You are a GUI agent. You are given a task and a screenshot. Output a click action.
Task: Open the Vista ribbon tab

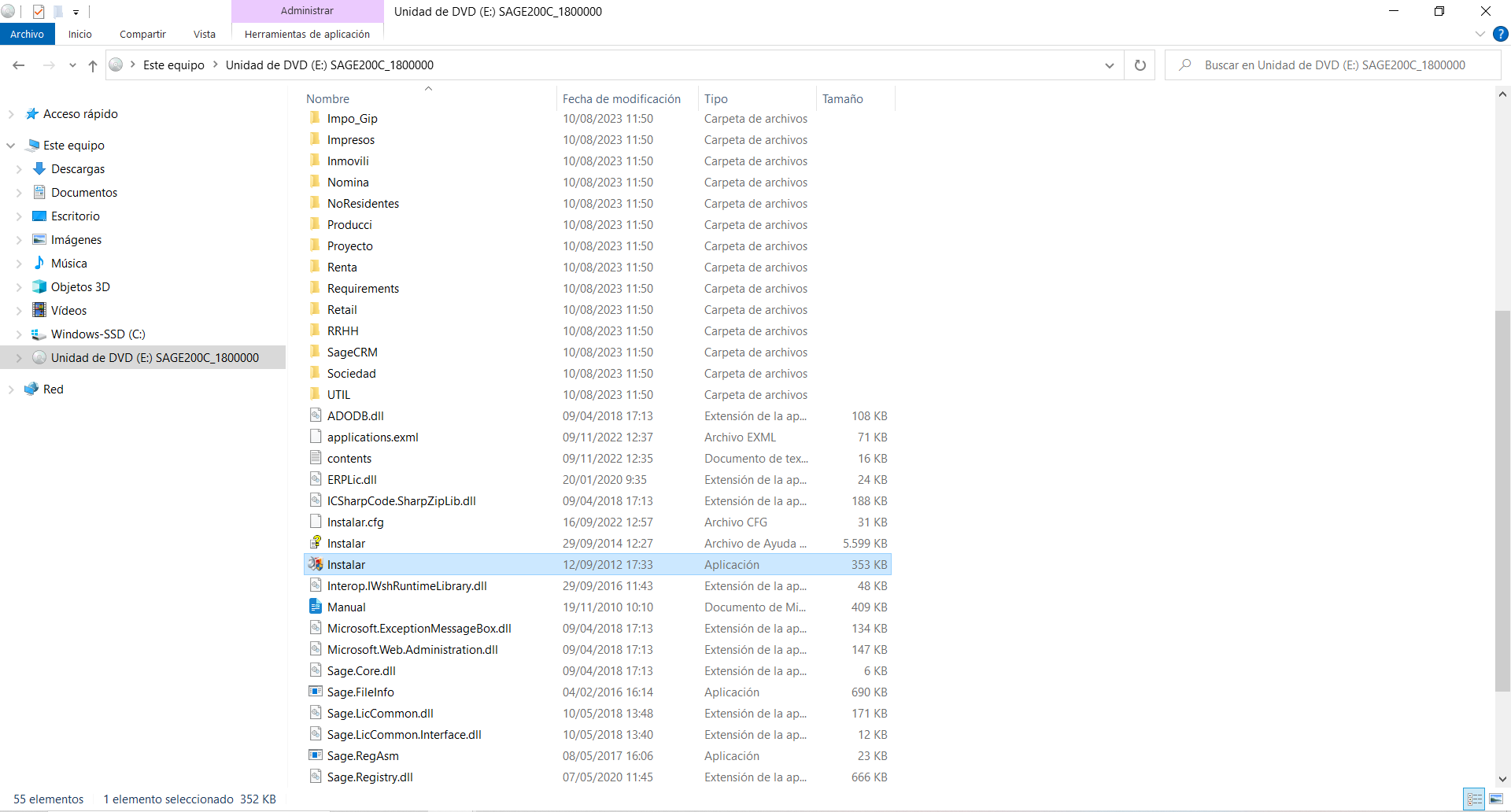[x=205, y=34]
